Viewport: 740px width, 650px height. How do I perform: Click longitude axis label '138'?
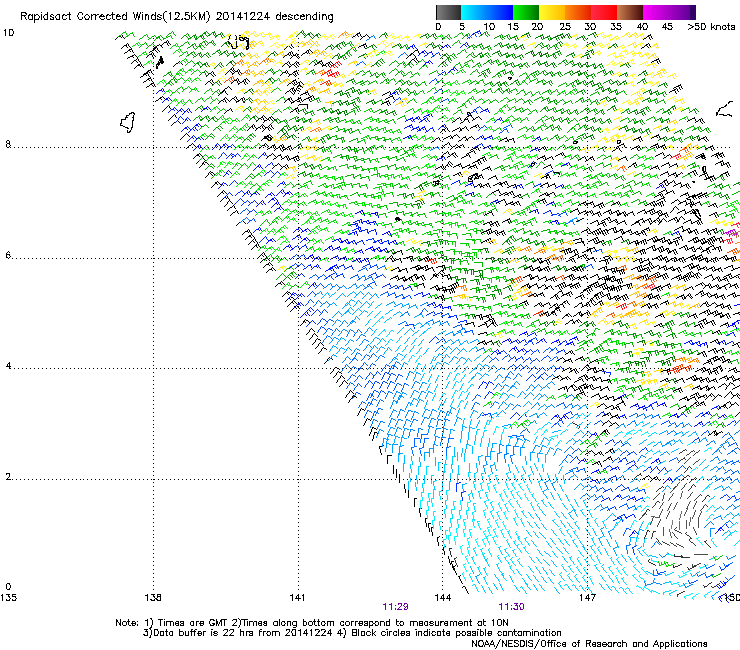[153, 598]
